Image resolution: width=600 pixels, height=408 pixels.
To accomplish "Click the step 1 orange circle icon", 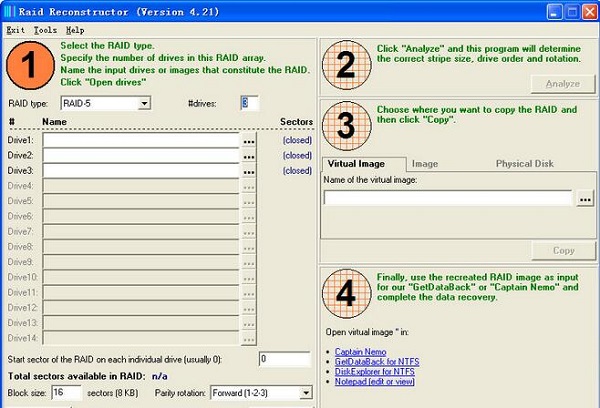I will click(x=31, y=65).
